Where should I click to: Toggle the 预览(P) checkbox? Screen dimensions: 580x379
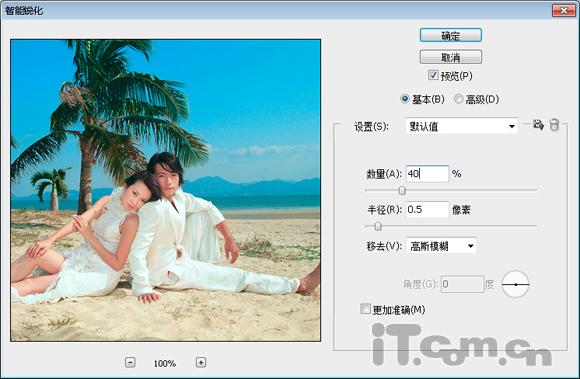[x=433, y=75]
